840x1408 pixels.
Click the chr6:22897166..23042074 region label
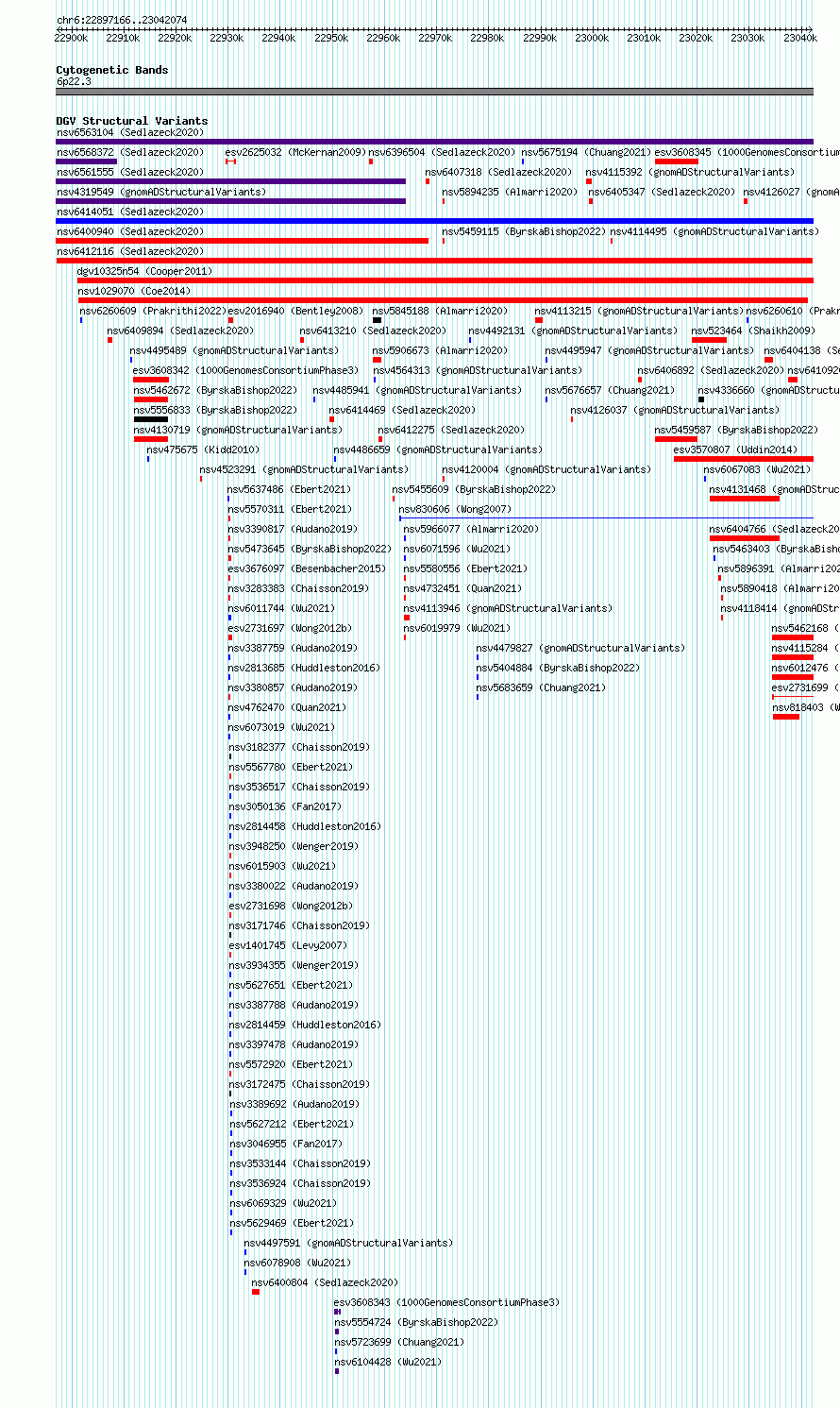click(x=122, y=20)
